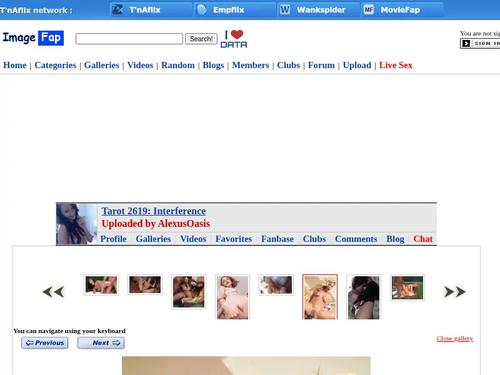The width and height of the screenshot is (500, 375).
Task: Click into the search text field
Action: tap(129, 39)
